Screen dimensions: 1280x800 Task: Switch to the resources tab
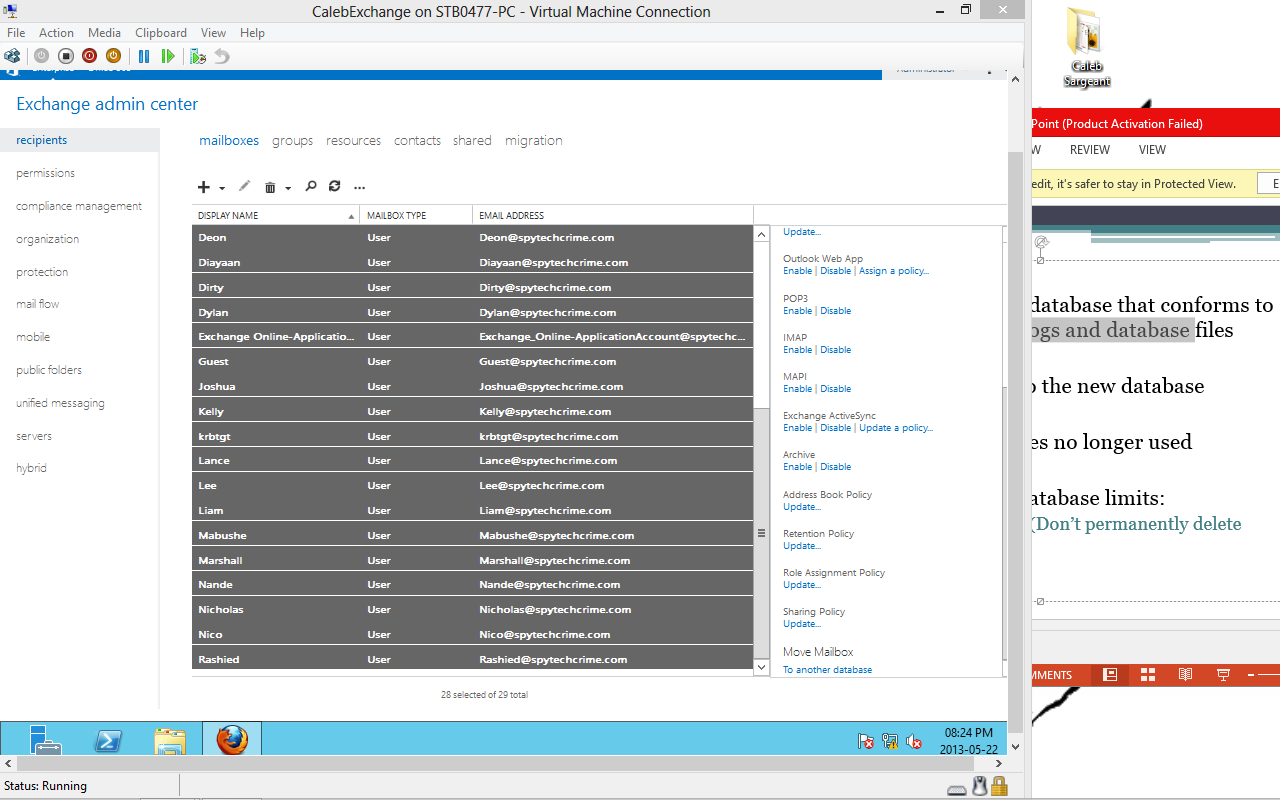click(353, 141)
